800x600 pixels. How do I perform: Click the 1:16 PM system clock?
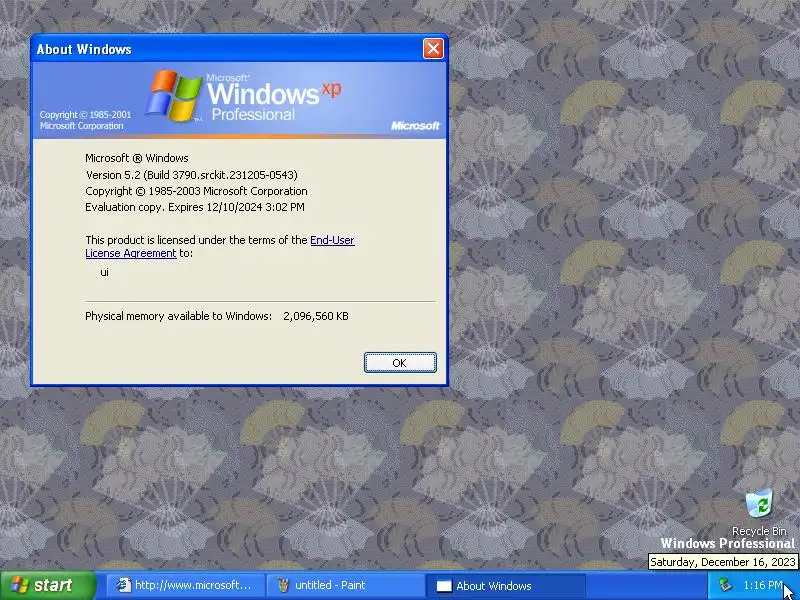point(763,585)
